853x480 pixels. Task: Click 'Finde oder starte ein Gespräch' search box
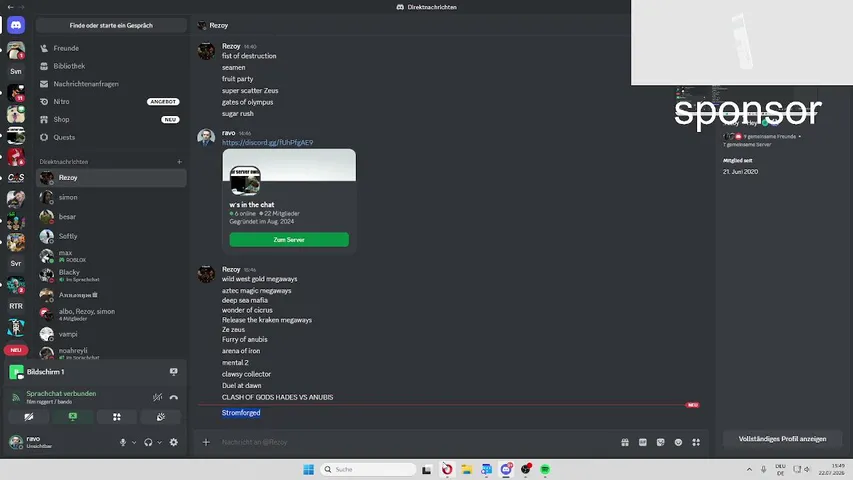click(x=111, y=26)
